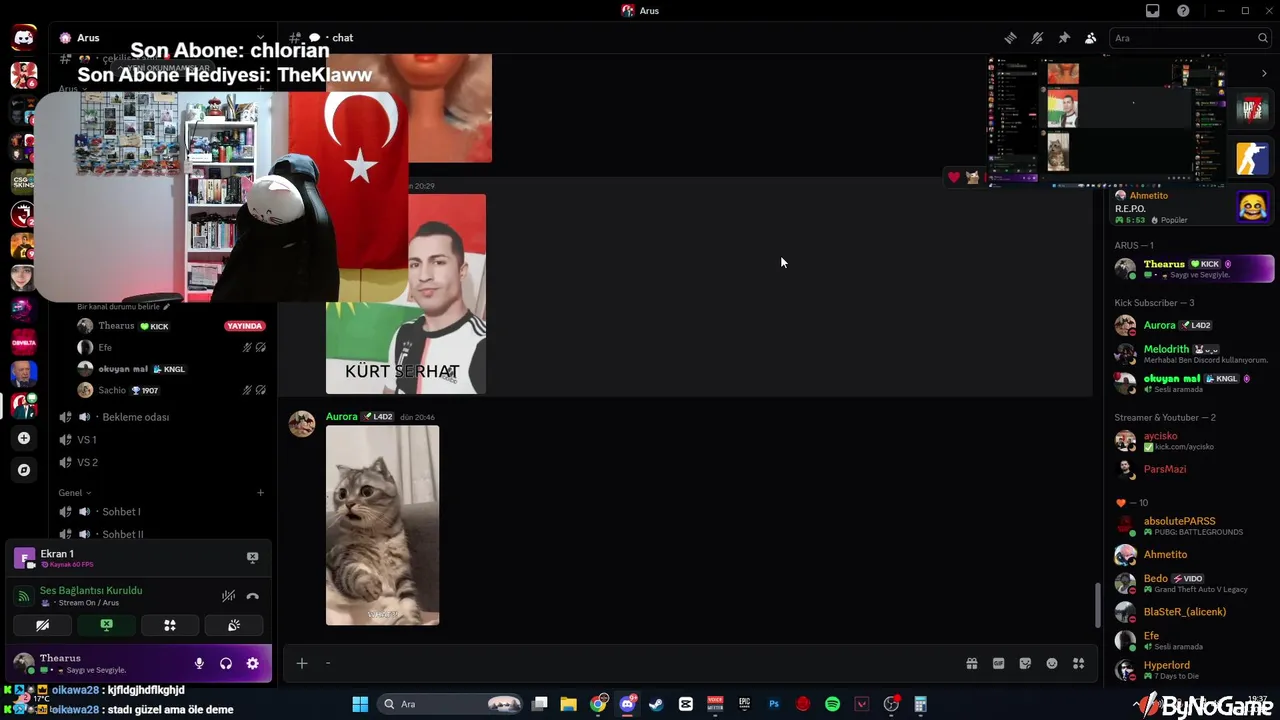Add a channel to Genel with plus

pyautogui.click(x=260, y=493)
